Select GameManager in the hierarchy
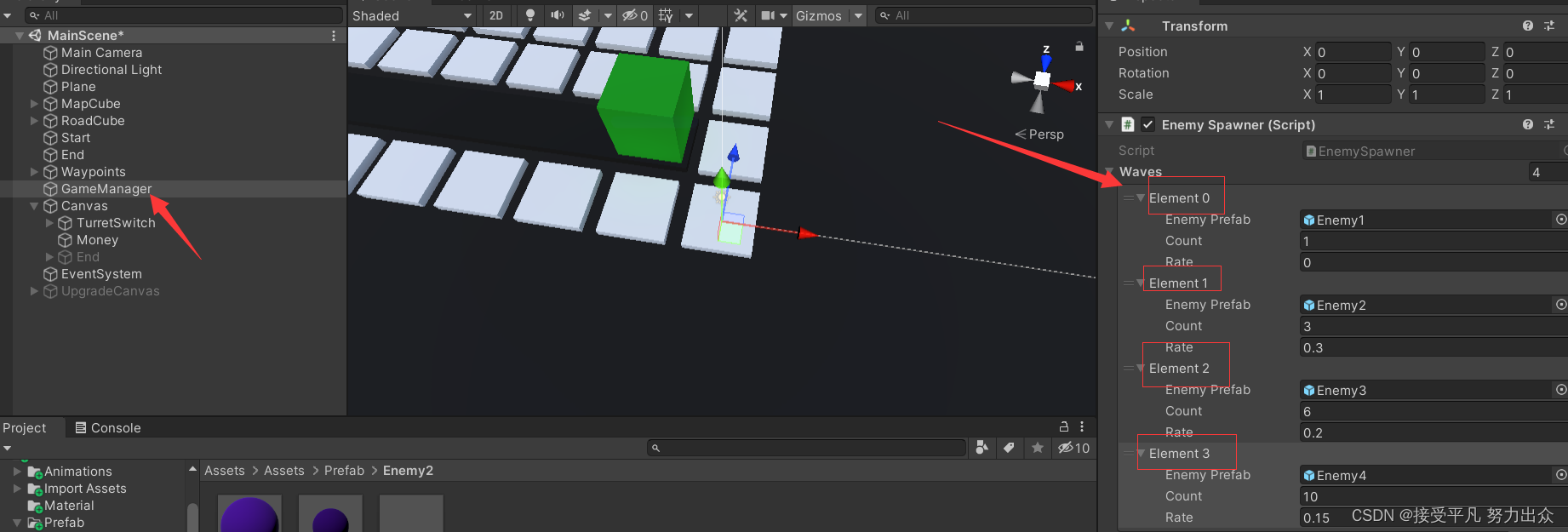This screenshot has width=1568, height=532. [x=106, y=189]
